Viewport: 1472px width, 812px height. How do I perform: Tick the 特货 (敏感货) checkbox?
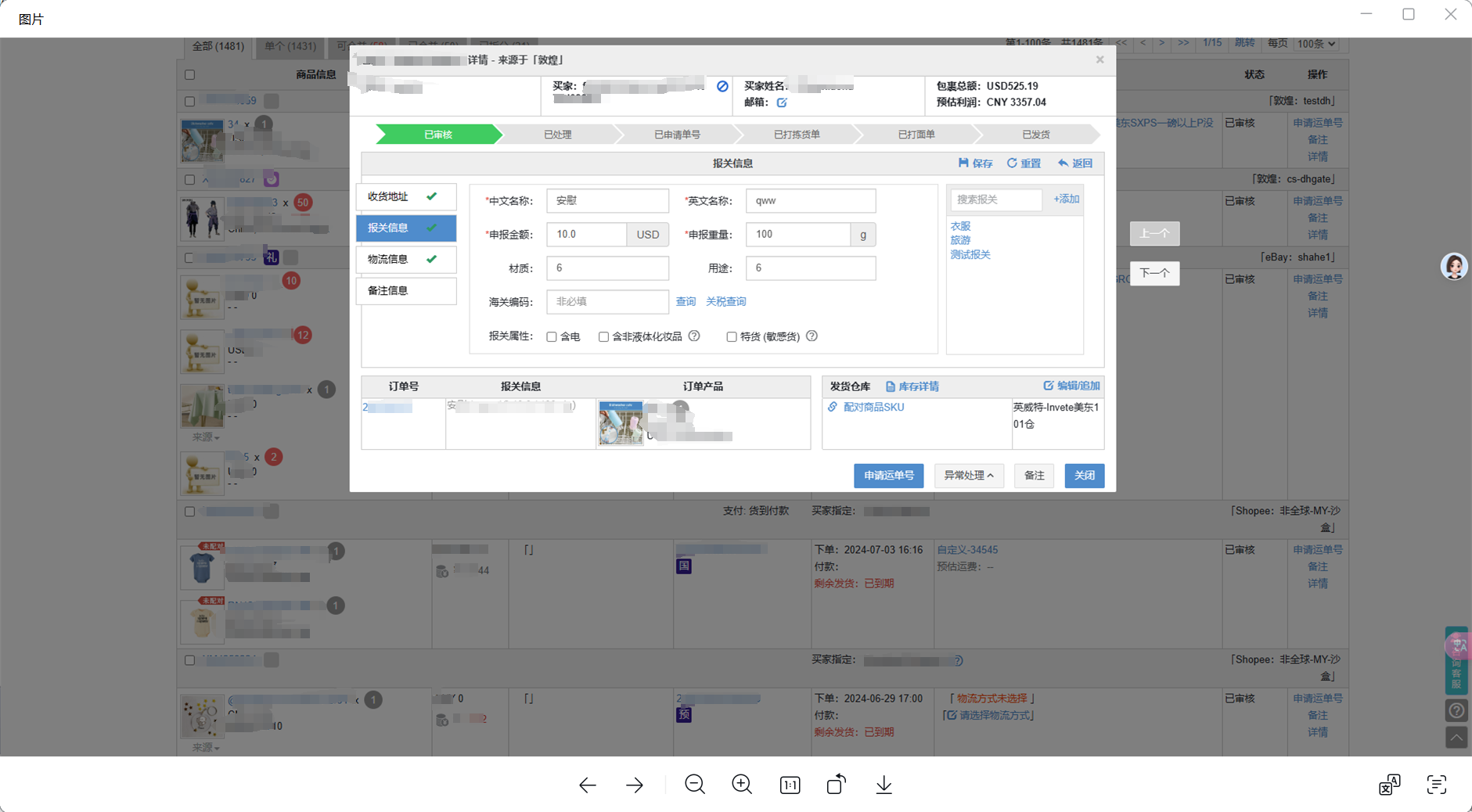(732, 337)
